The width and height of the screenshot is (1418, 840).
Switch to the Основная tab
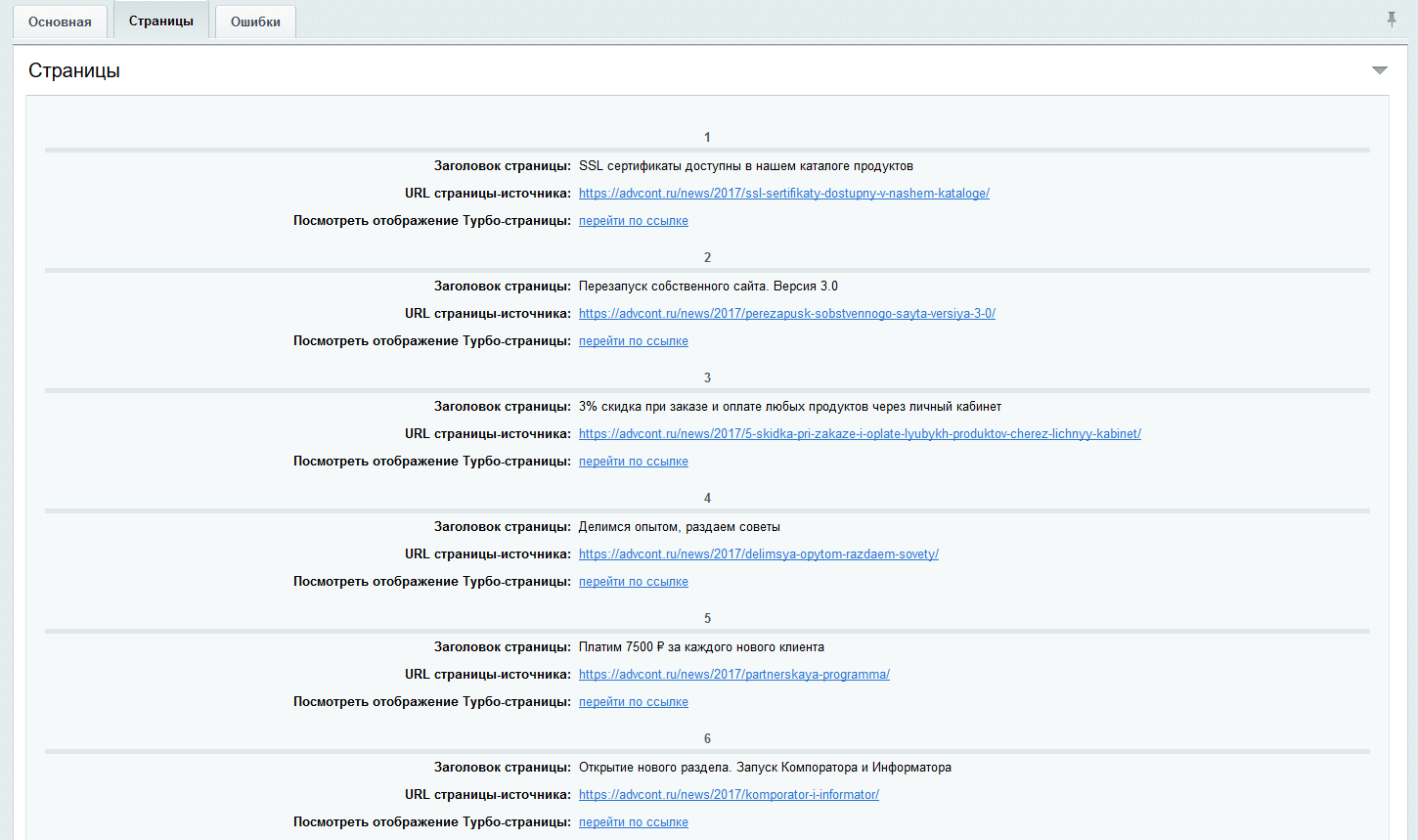(x=60, y=22)
